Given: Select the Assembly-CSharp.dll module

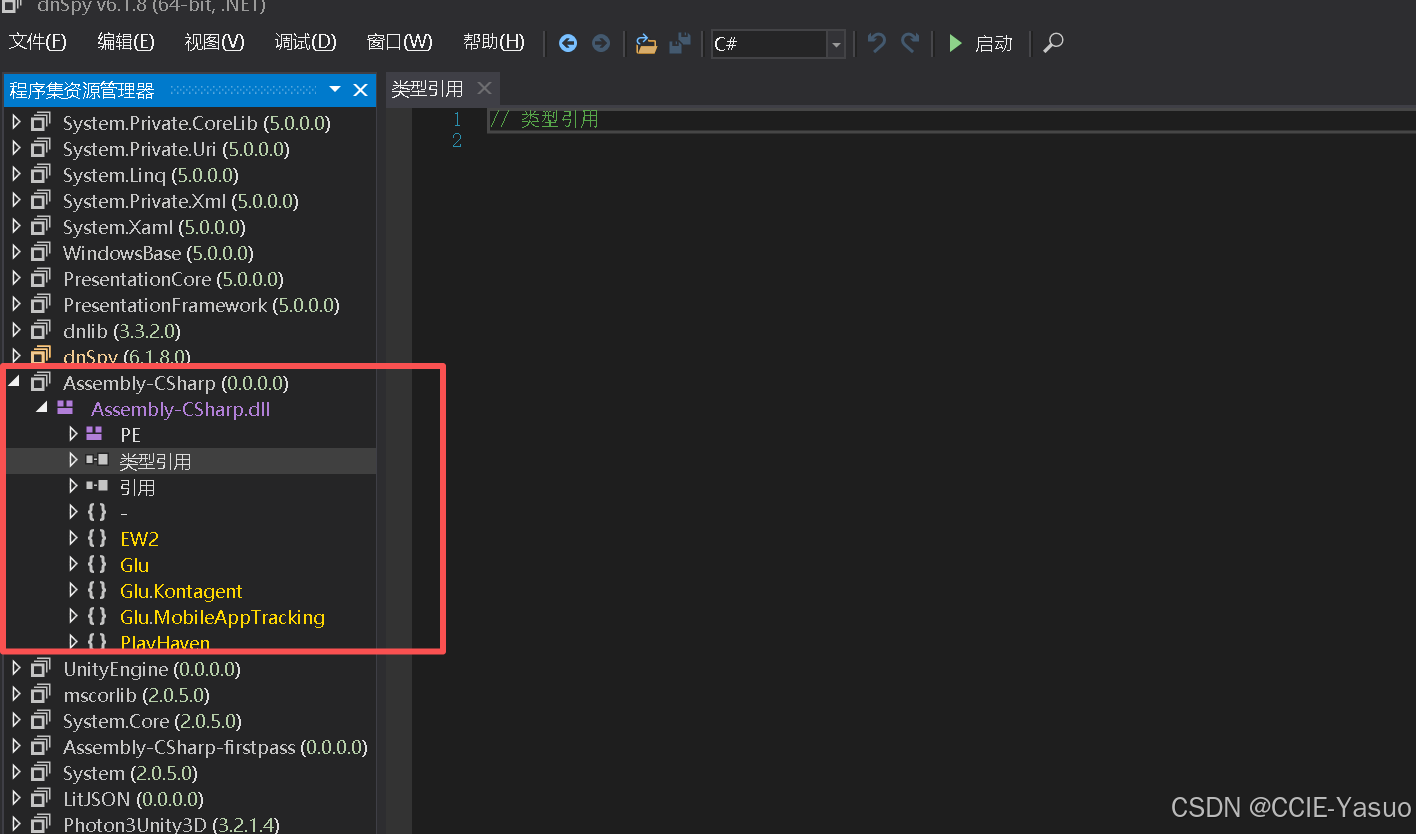Looking at the screenshot, I should tap(180, 409).
